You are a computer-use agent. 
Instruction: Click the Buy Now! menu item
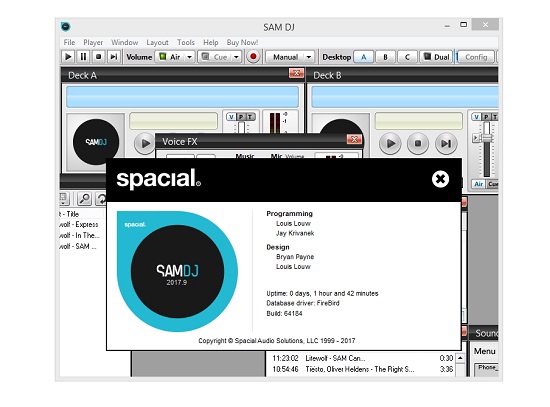(242, 42)
